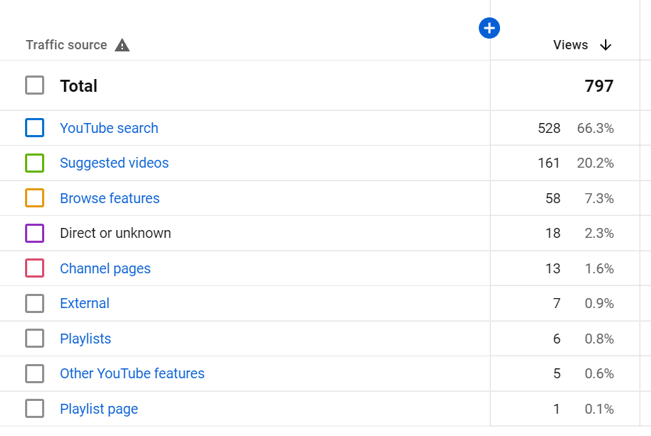Toggle the Total row checkbox
Screen dimensions: 651x436
pos(35,86)
